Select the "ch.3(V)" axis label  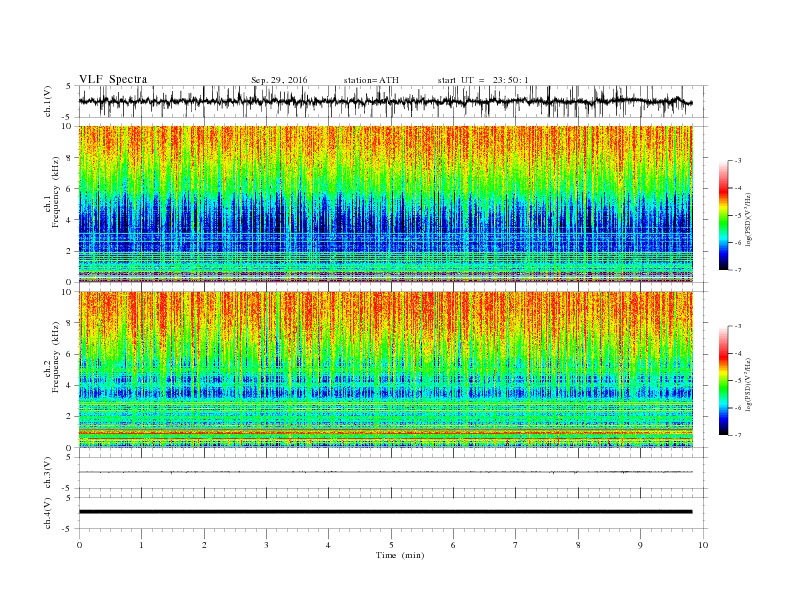click(x=48, y=473)
